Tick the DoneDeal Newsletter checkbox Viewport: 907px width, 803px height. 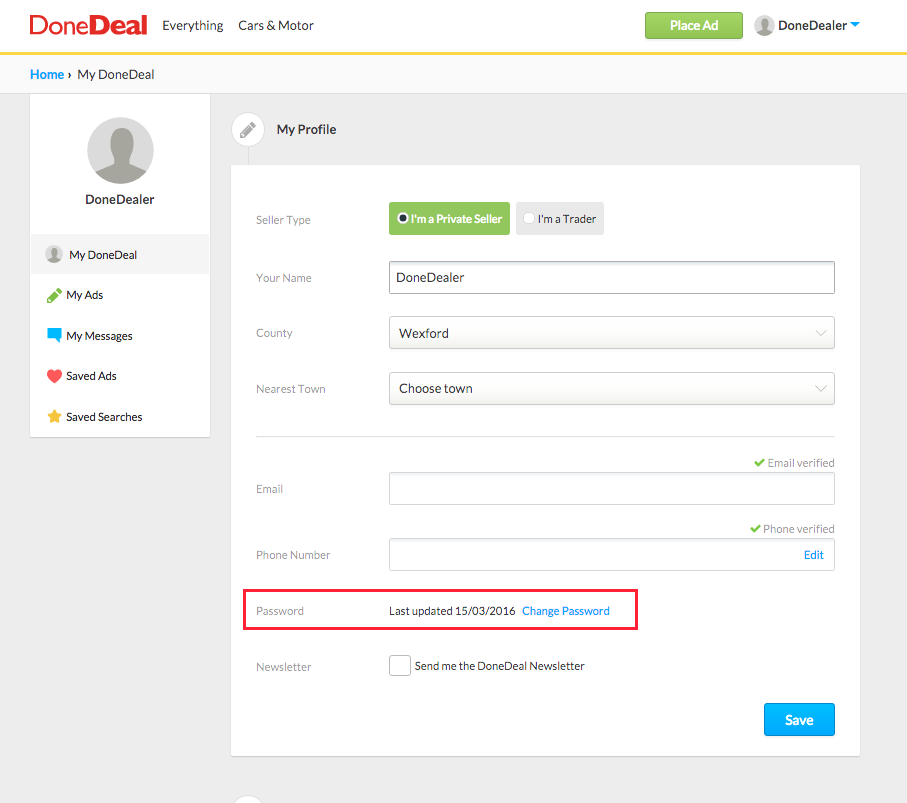[x=400, y=666]
